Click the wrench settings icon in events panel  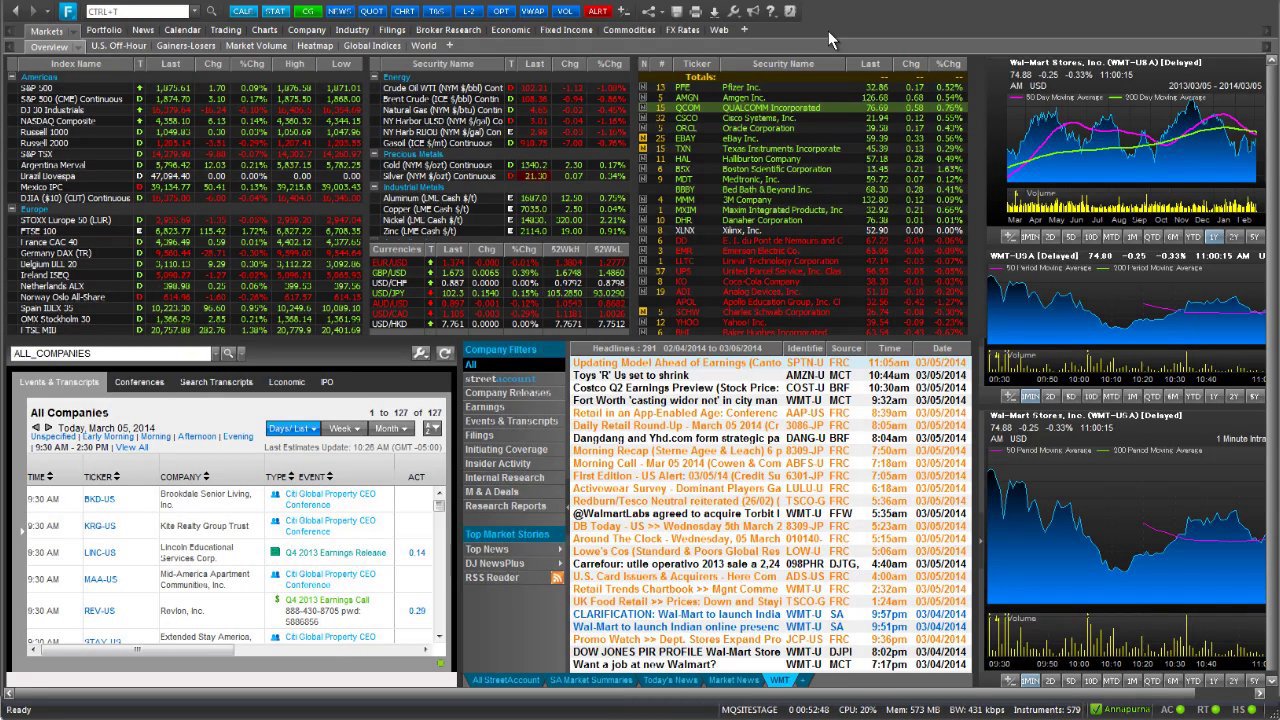(420, 353)
